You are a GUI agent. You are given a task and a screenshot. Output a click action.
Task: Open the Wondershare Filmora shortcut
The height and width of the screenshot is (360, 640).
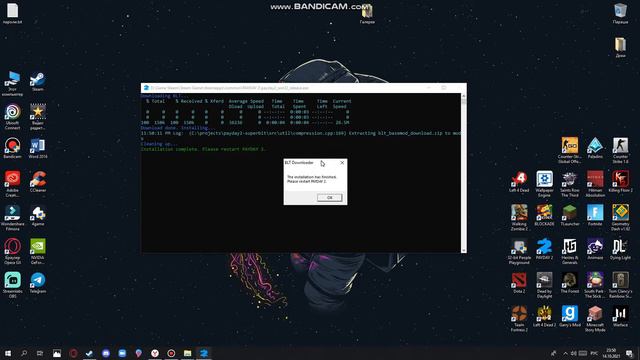pos(13,218)
